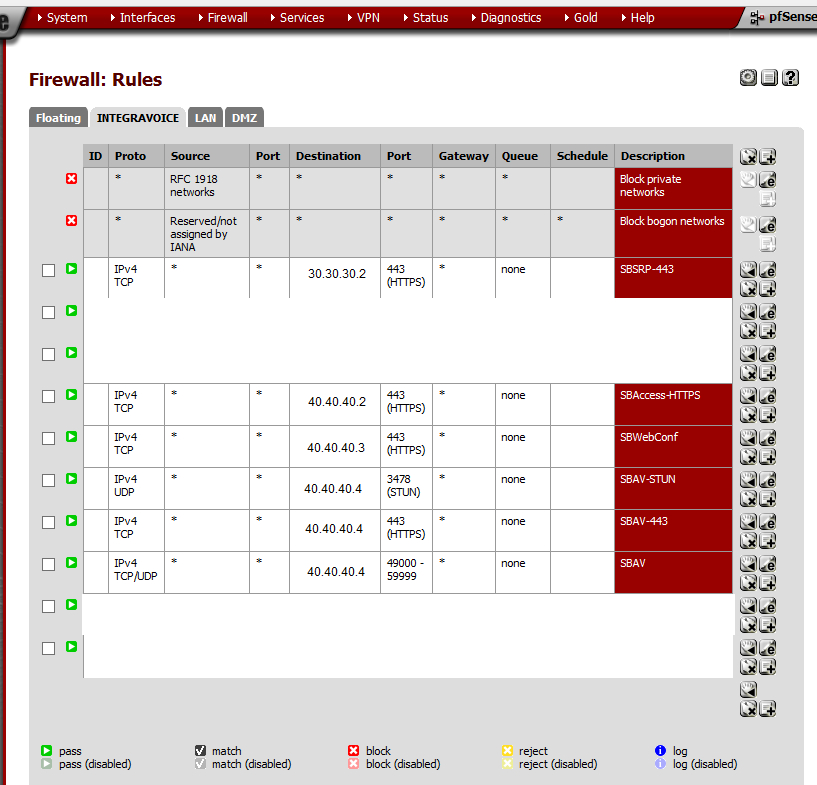Move selected rules to end of list

click(748, 690)
